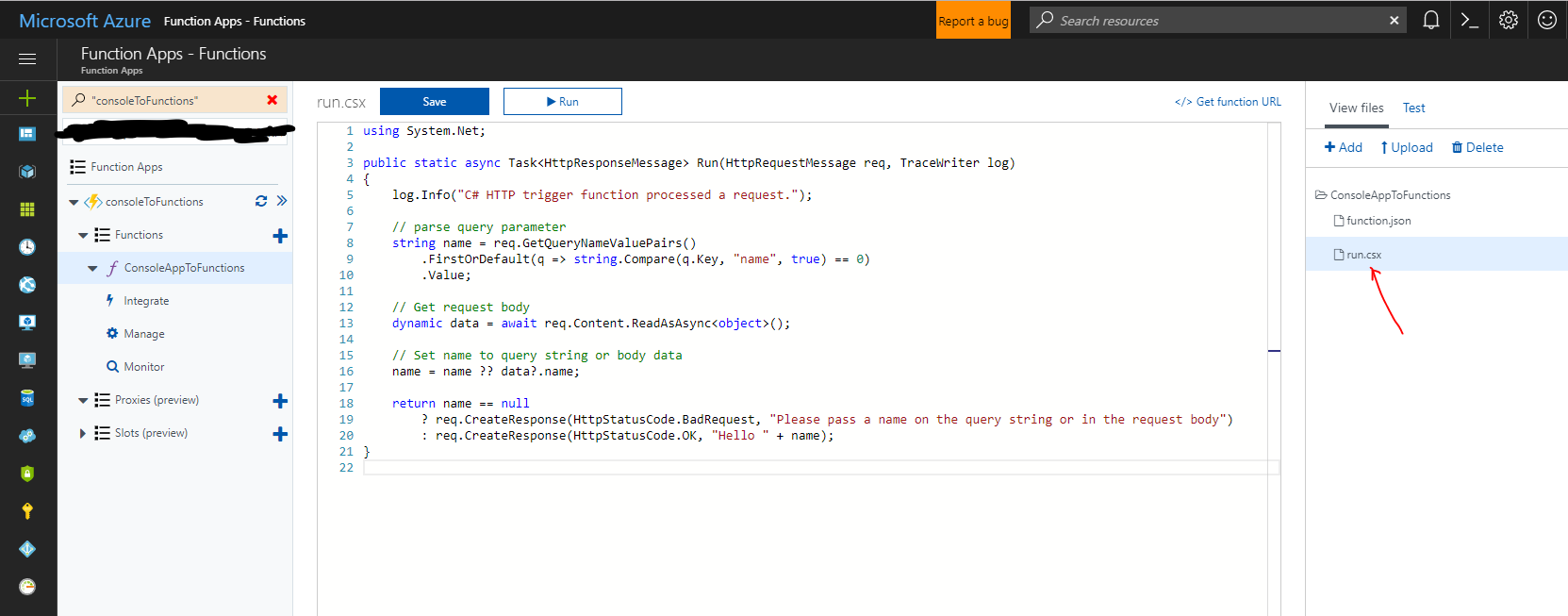Viewport: 1568px width, 616px height.
Task: Open Cloud Shell from the top bar
Action: pos(1469,20)
